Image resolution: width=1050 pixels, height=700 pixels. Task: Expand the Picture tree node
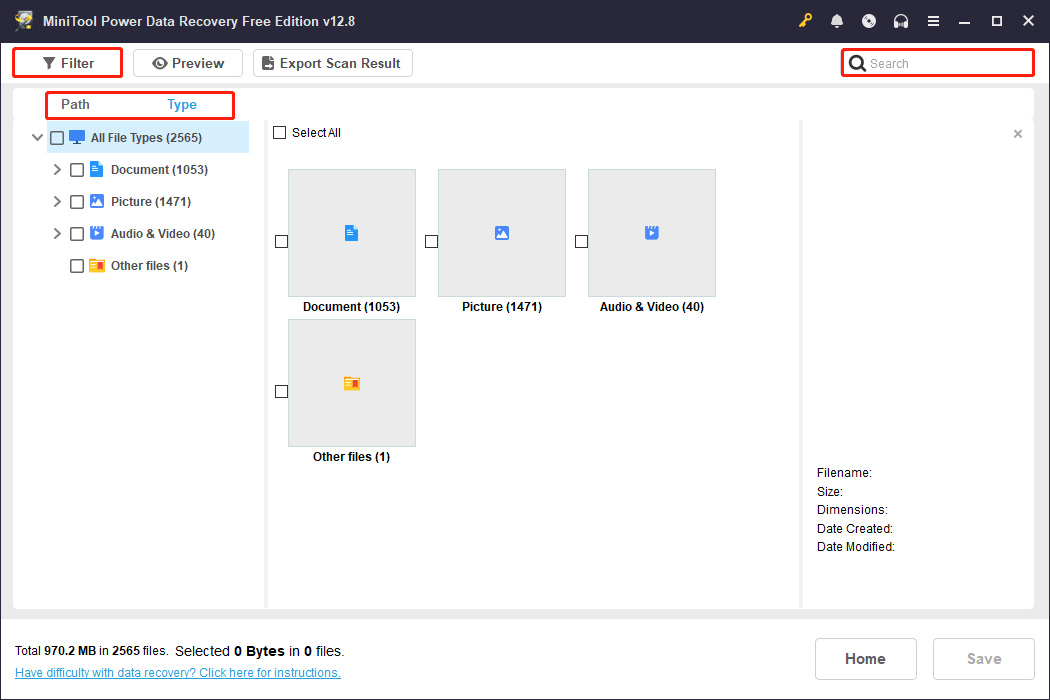[57, 201]
